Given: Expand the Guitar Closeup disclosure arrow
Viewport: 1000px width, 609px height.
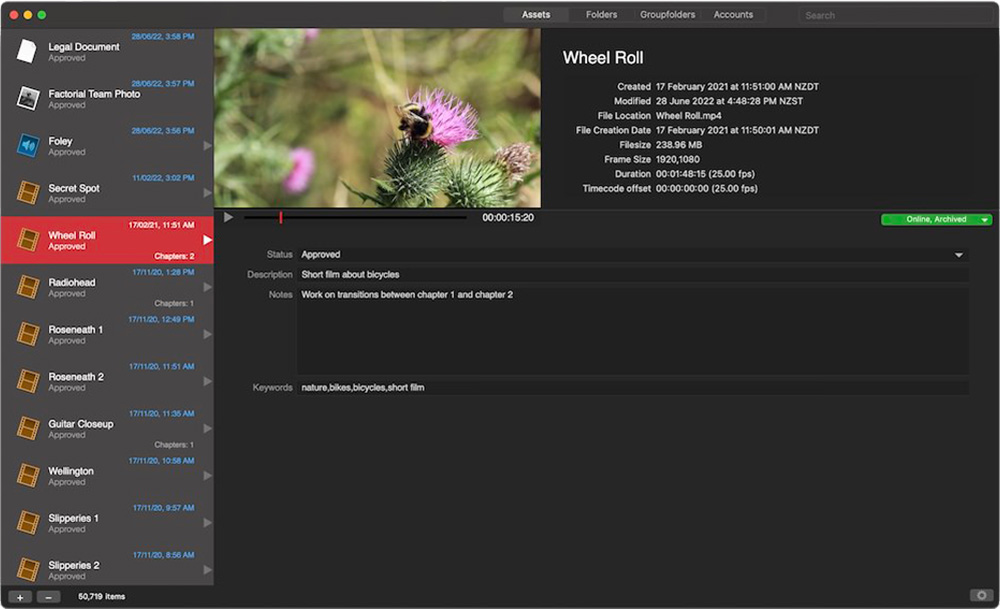Looking at the screenshot, I should click(x=207, y=428).
